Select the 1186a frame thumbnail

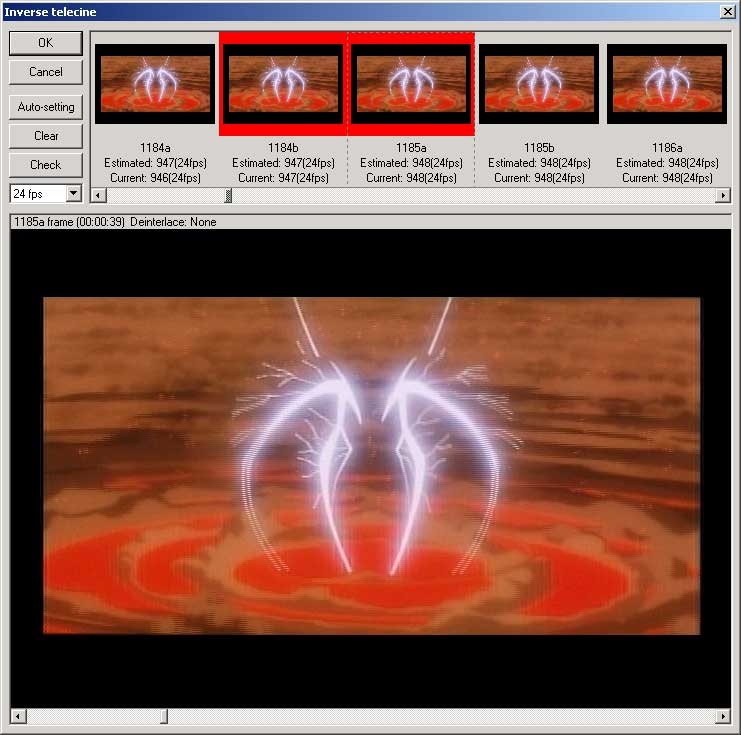667,84
